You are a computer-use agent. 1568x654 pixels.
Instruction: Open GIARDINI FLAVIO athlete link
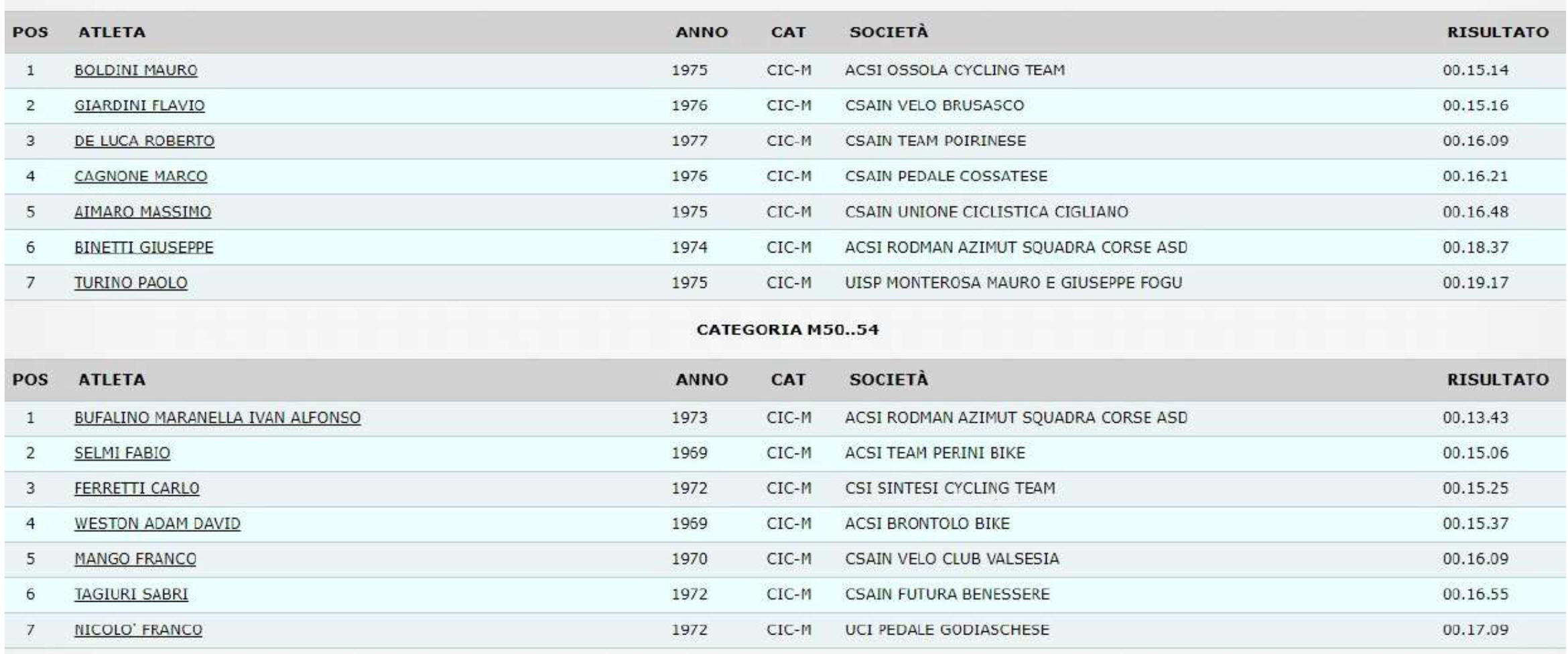click(x=139, y=106)
